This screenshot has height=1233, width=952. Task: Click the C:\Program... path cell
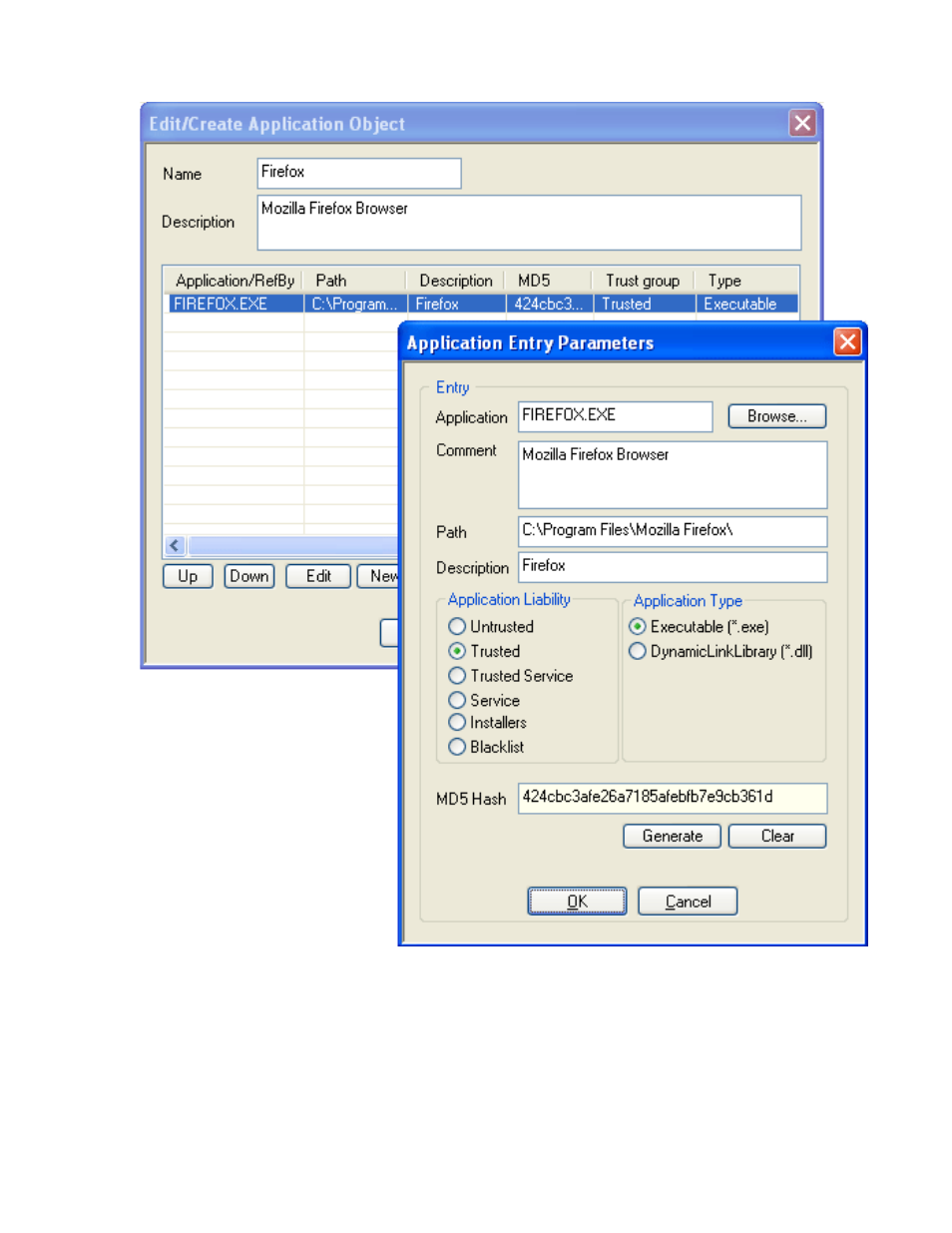pyautogui.click(x=354, y=304)
